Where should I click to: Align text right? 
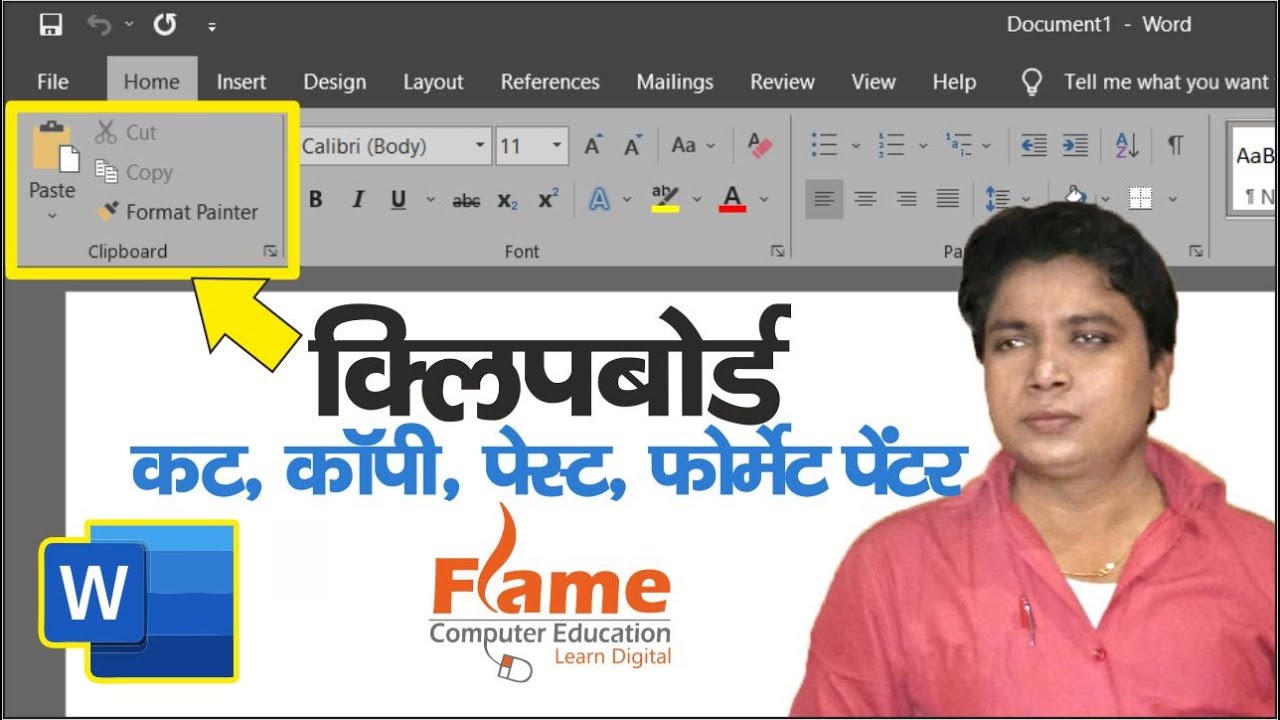click(906, 199)
